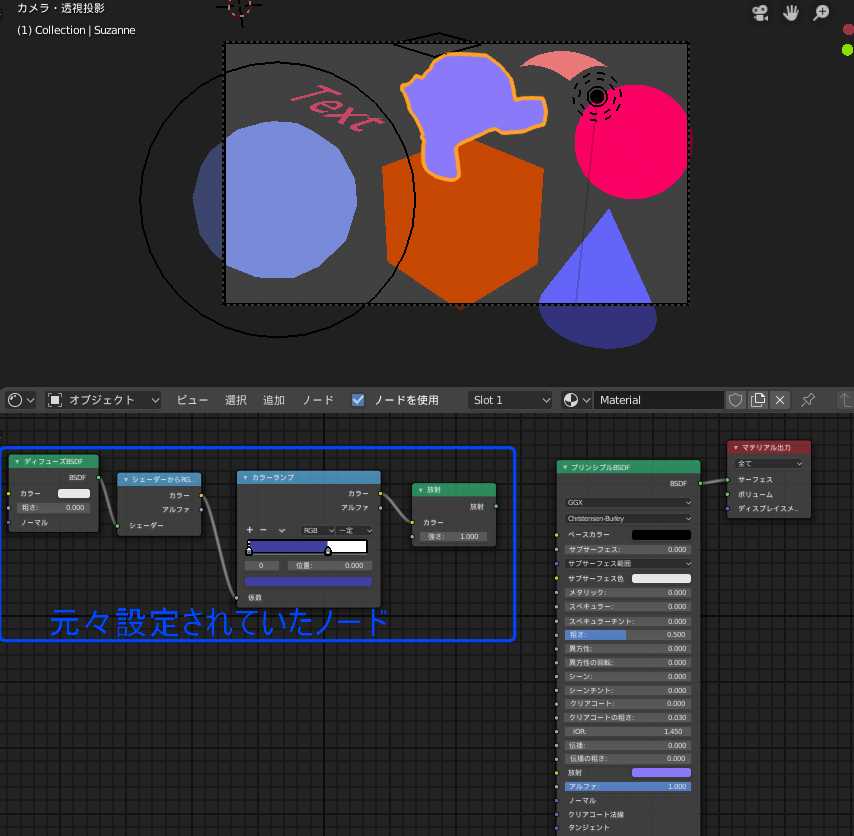Collapse the ディフューズBSDF node
854x836 pixels.
(17, 461)
